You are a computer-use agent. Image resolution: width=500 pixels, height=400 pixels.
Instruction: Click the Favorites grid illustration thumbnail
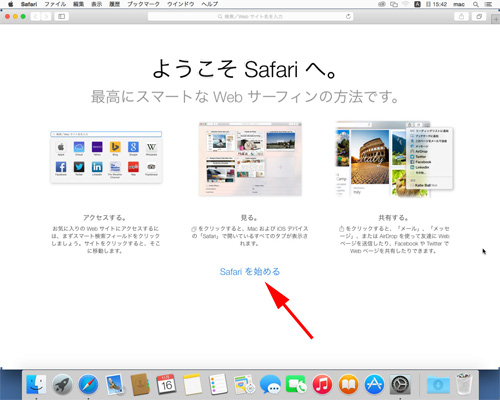[106, 157]
